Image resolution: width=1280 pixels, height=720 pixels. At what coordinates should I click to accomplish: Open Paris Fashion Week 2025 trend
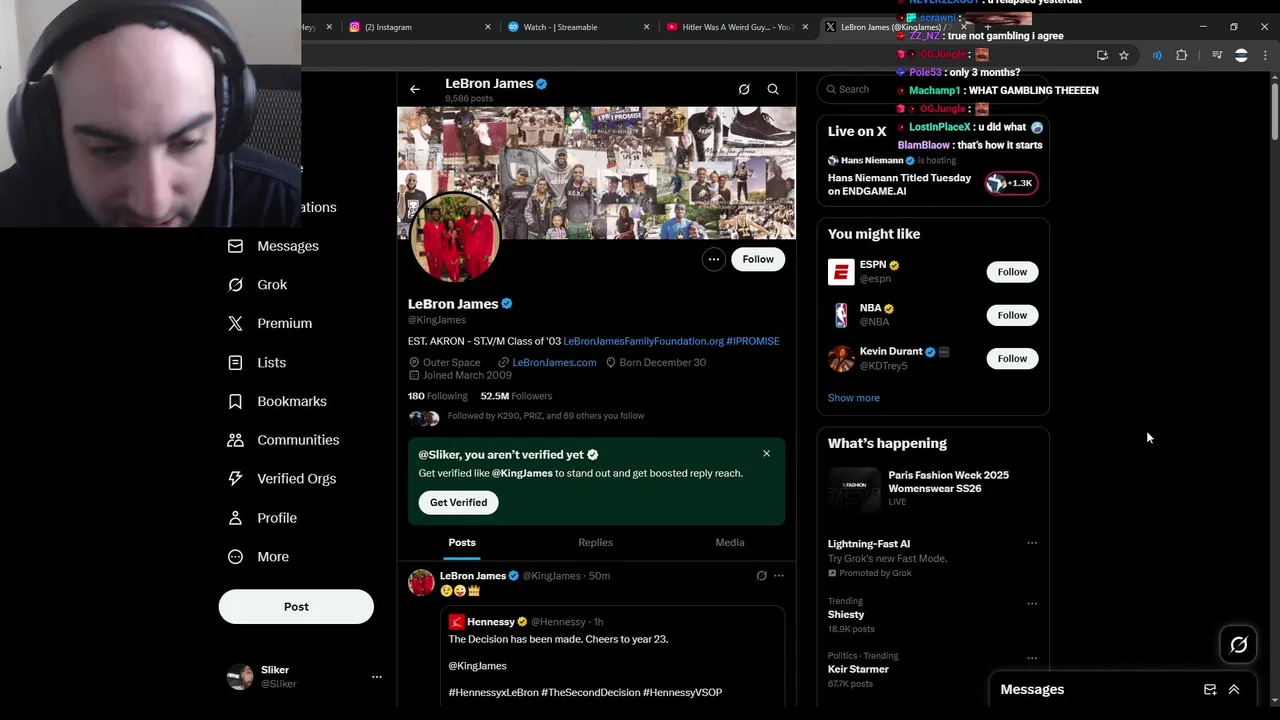[x=932, y=489]
